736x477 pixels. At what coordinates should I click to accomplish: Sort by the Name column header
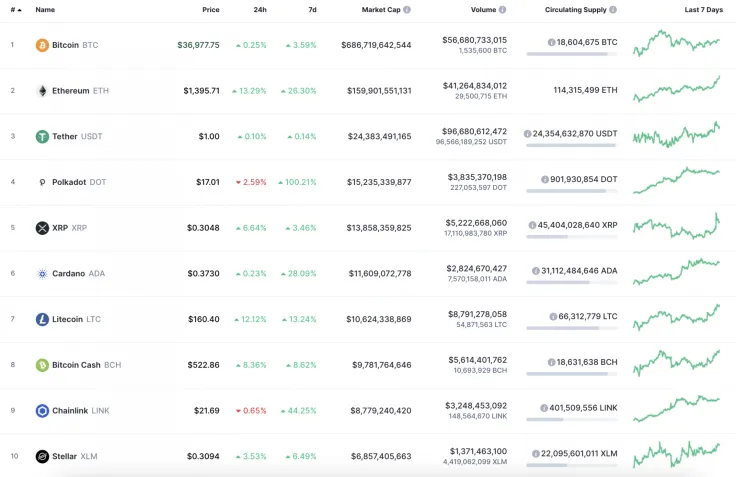pos(45,9)
